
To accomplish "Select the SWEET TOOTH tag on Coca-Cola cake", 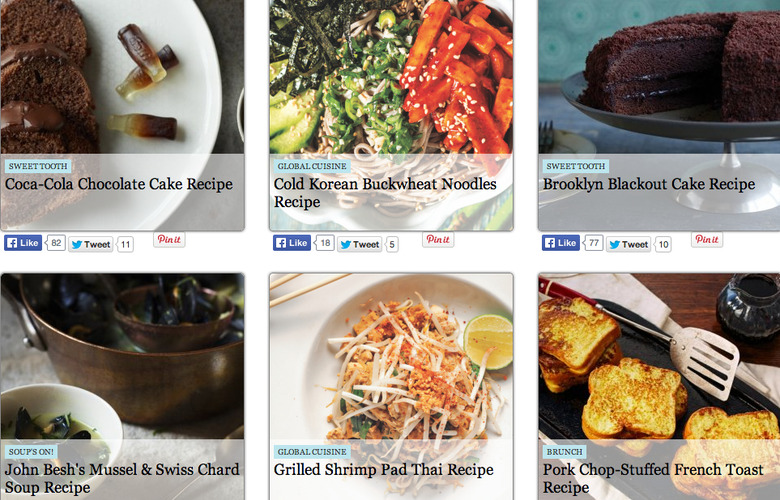I will (x=38, y=166).
